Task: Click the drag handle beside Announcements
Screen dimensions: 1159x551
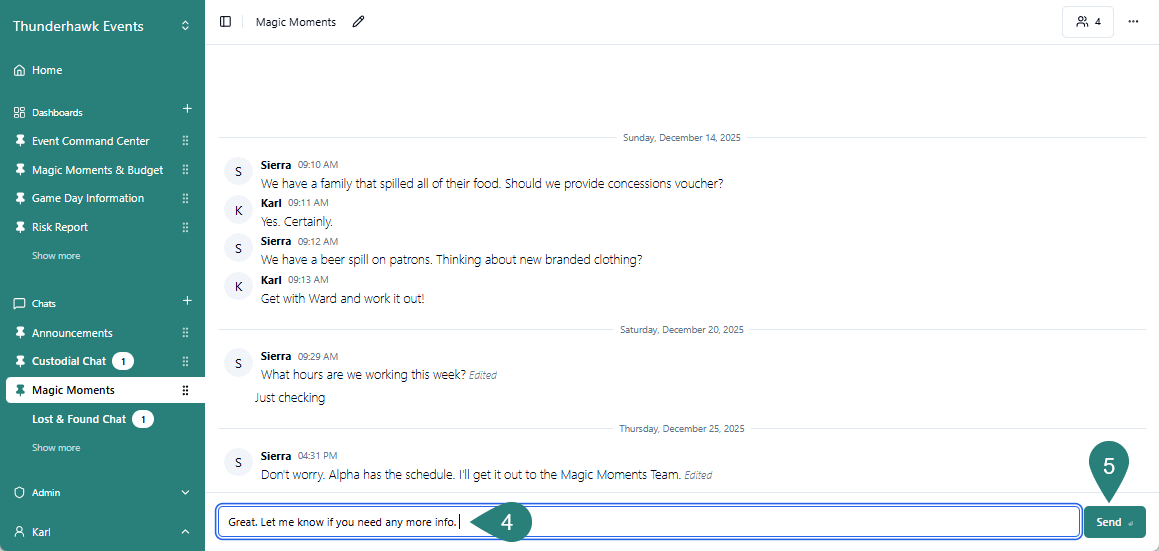Action: [185, 333]
